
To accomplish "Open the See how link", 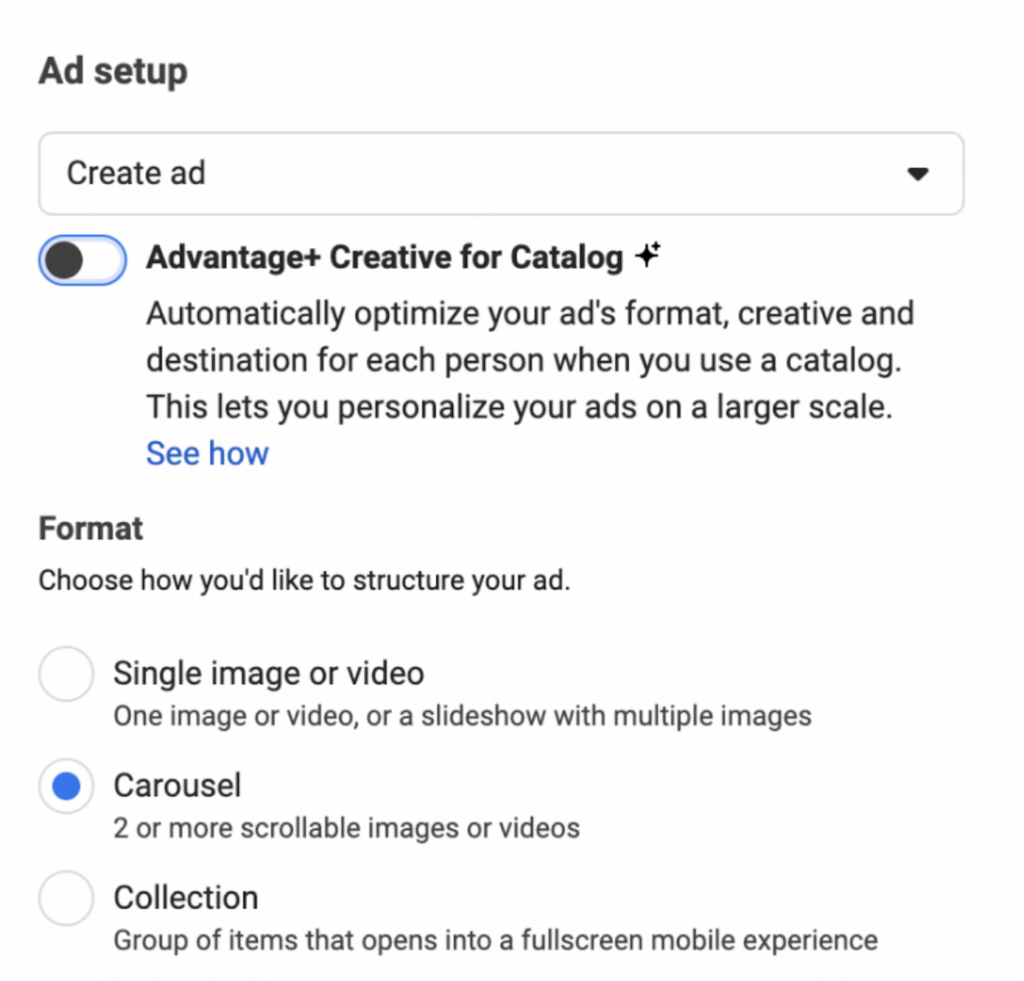I will 207,453.
